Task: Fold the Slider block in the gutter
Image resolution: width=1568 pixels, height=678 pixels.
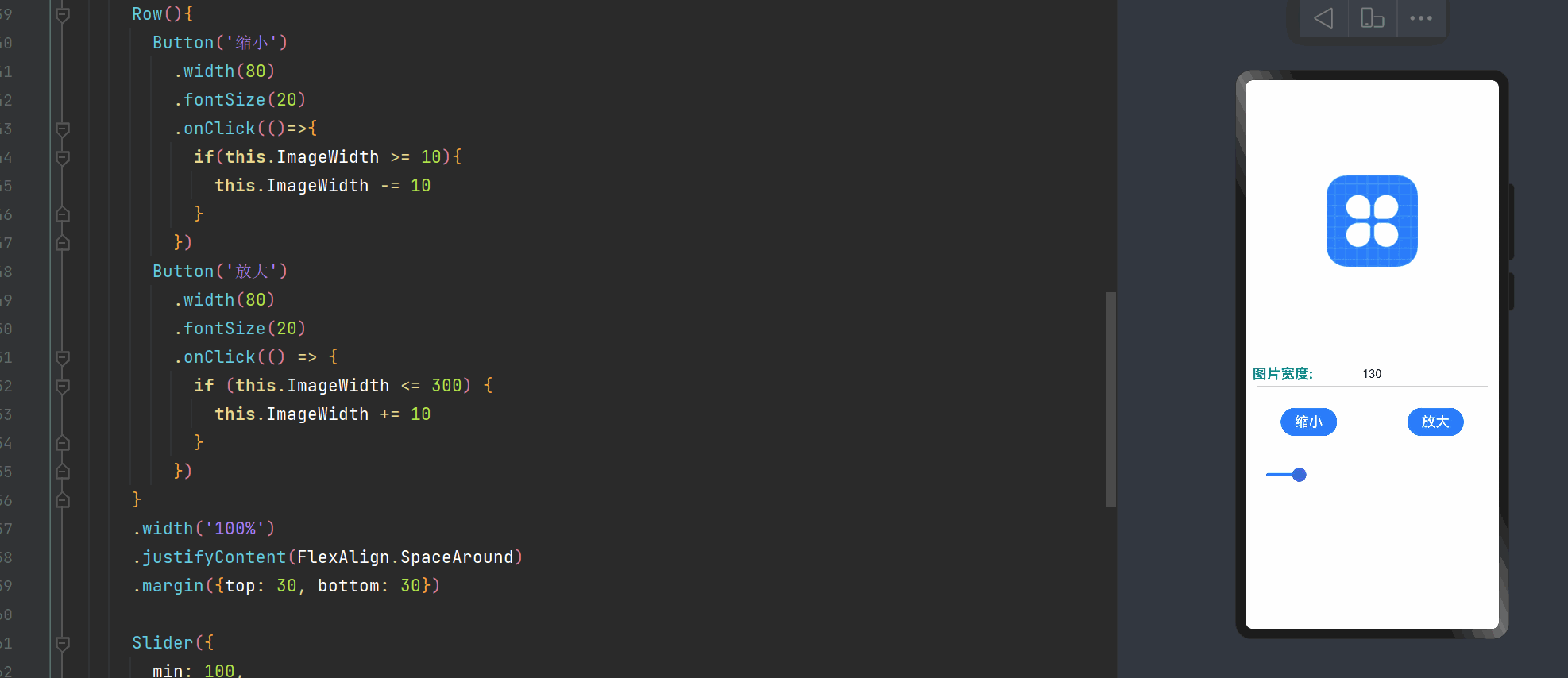Action: [x=63, y=643]
